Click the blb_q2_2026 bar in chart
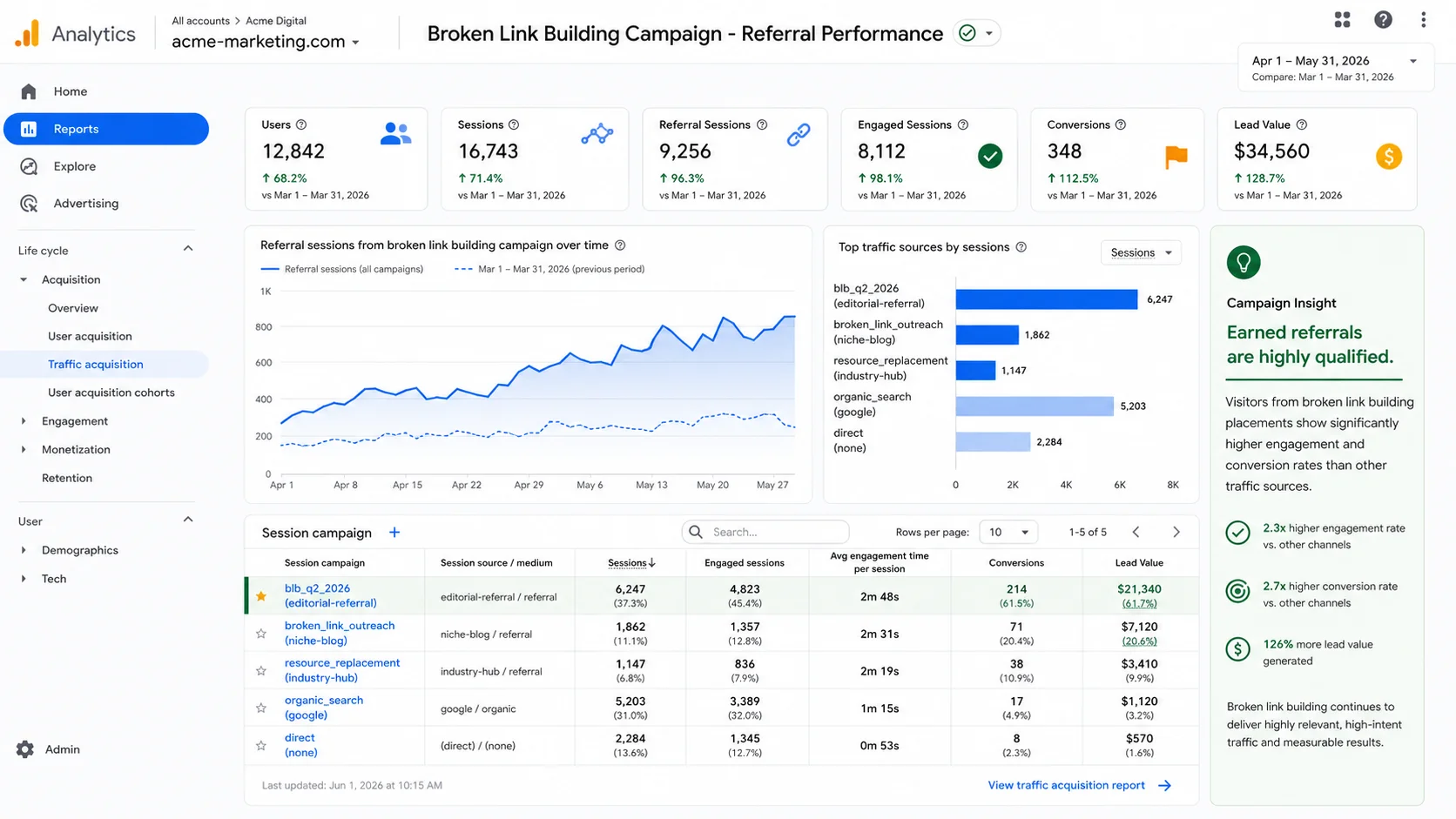 pos(1047,299)
